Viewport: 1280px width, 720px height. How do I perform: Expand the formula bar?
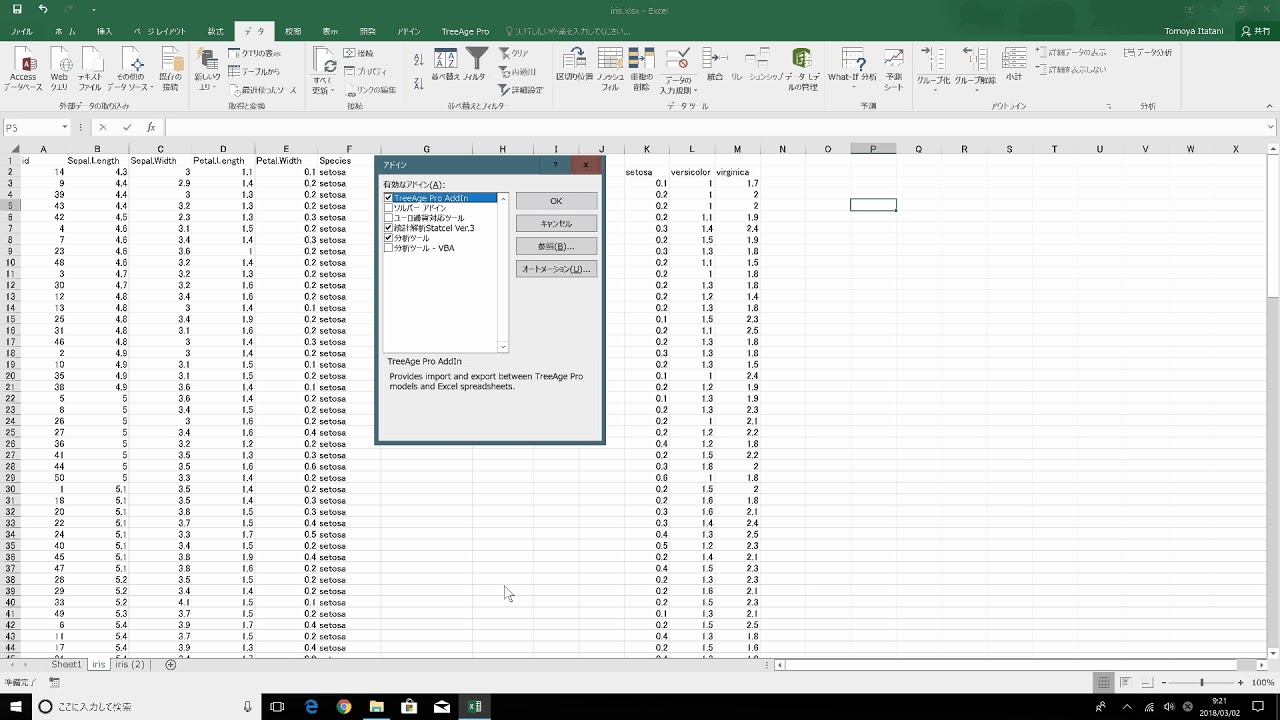(x=1271, y=127)
